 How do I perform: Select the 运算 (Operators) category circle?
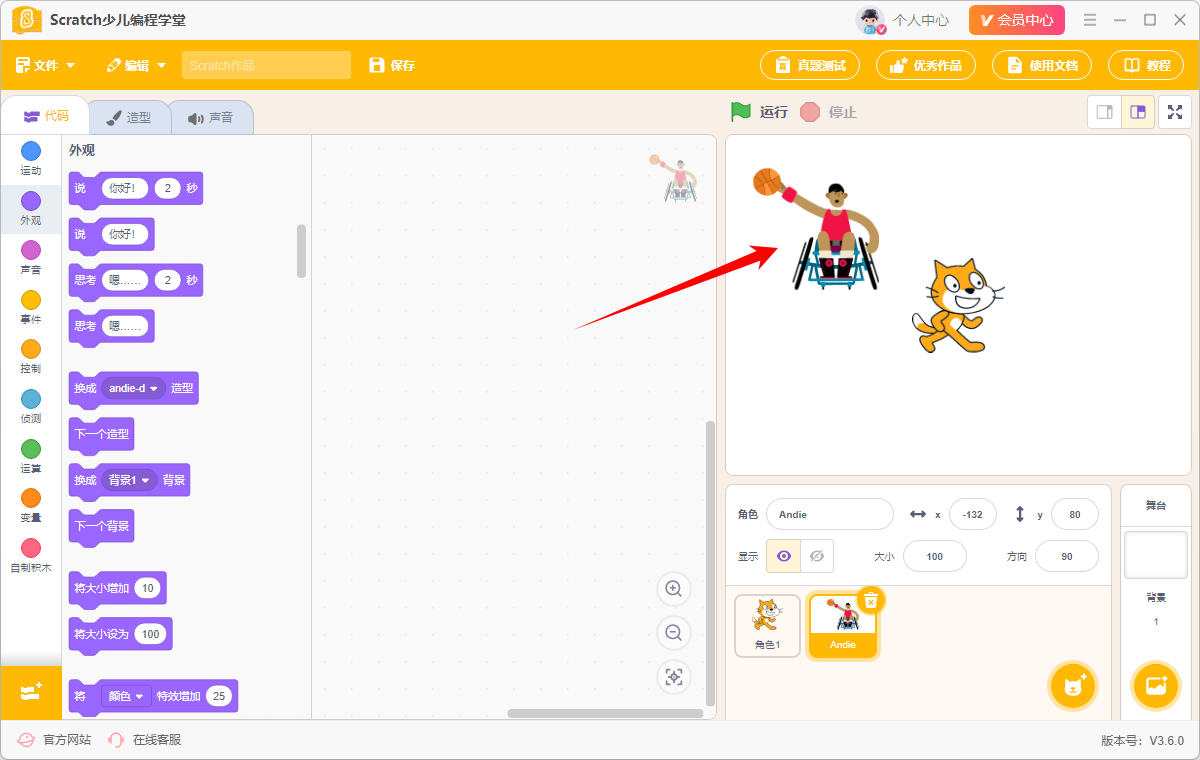[x=31, y=449]
